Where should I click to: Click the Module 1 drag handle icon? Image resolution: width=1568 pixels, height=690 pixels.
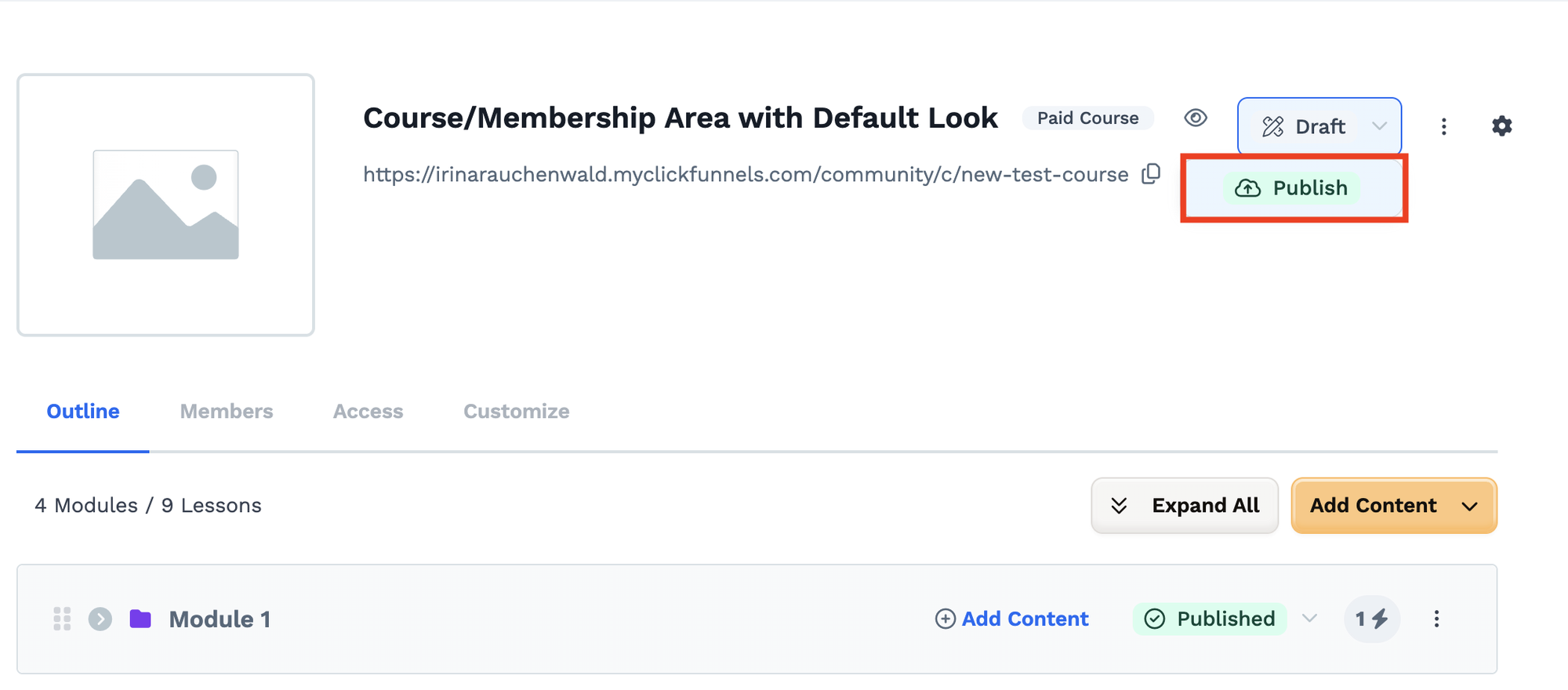pyautogui.click(x=62, y=619)
